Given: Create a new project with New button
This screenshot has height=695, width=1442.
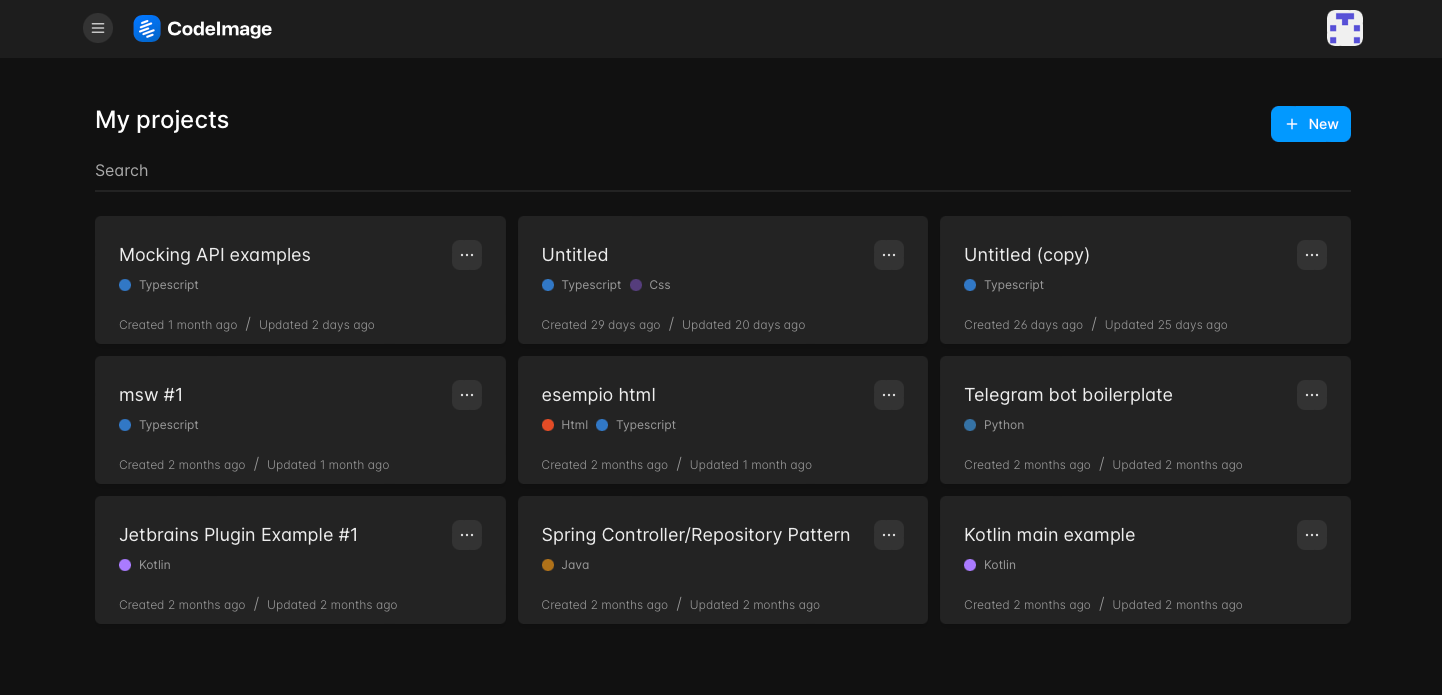Looking at the screenshot, I should (1310, 124).
